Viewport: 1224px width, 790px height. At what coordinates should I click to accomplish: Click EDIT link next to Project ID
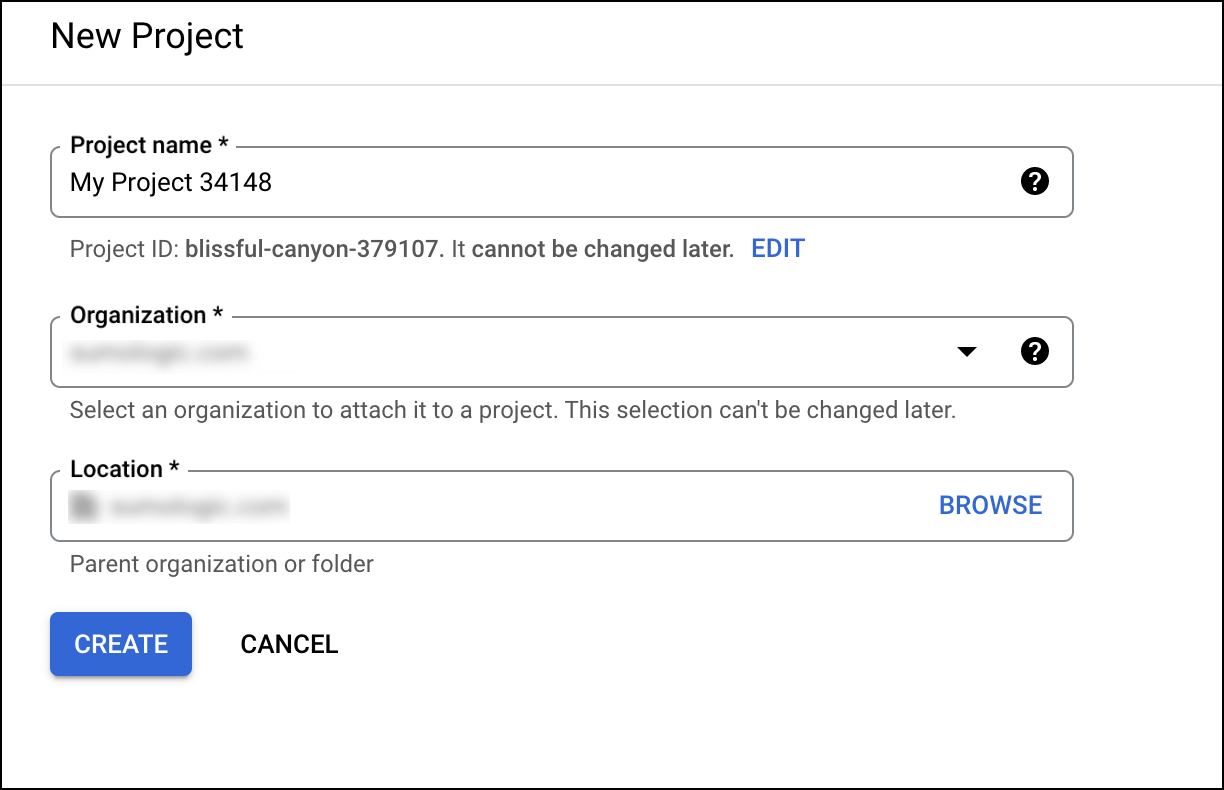[778, 248]
